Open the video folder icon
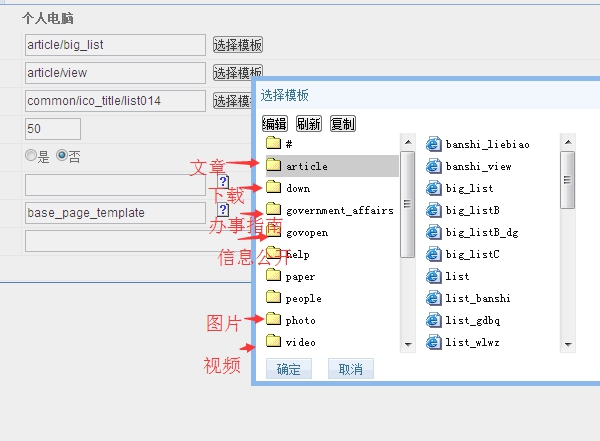600x441 pixels. point(274,342)
